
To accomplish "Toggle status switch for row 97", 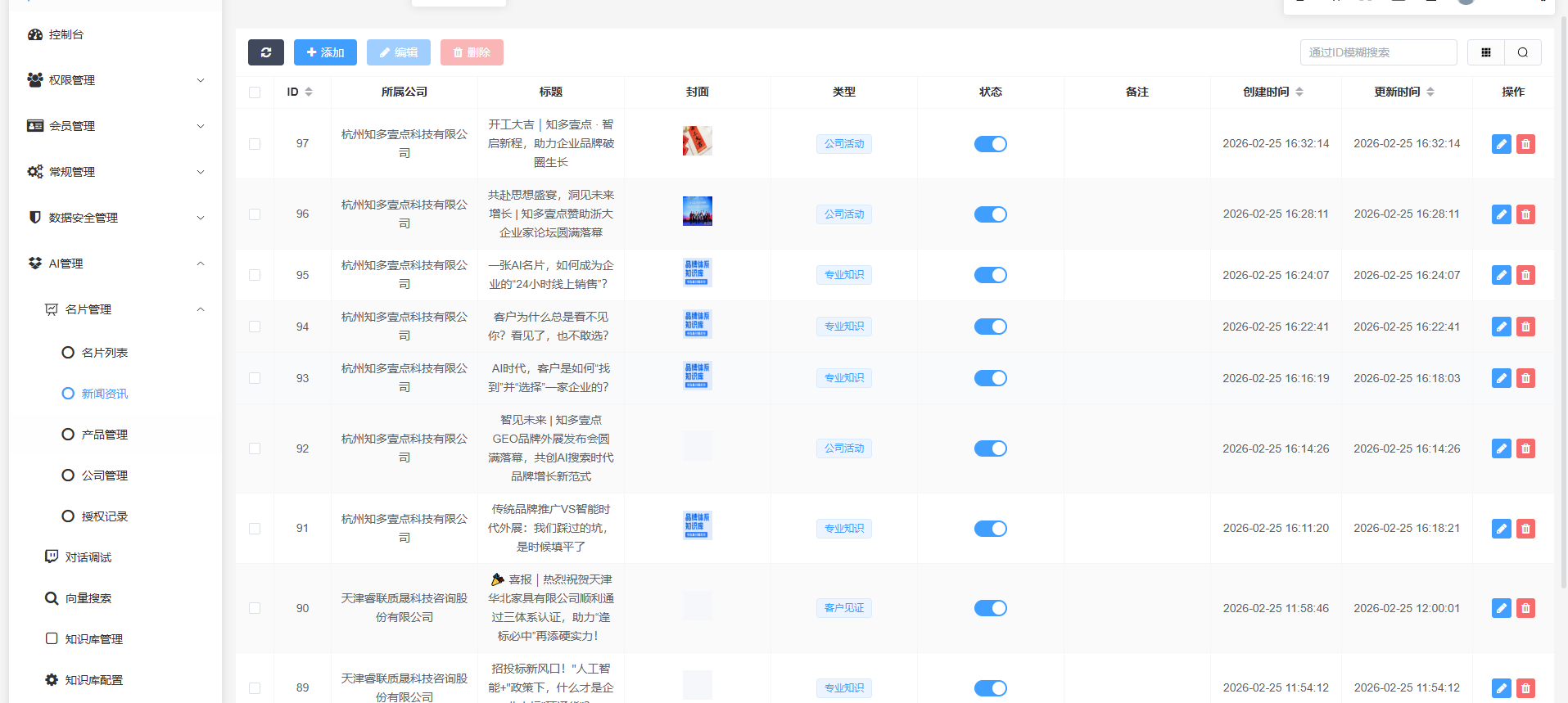I will click(x=990, y=144).
